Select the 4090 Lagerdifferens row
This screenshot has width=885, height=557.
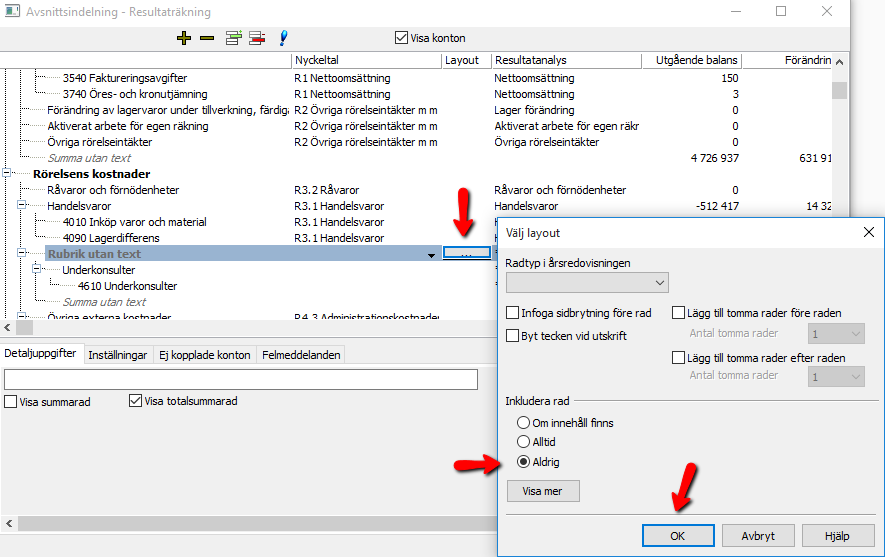point(111,238)
